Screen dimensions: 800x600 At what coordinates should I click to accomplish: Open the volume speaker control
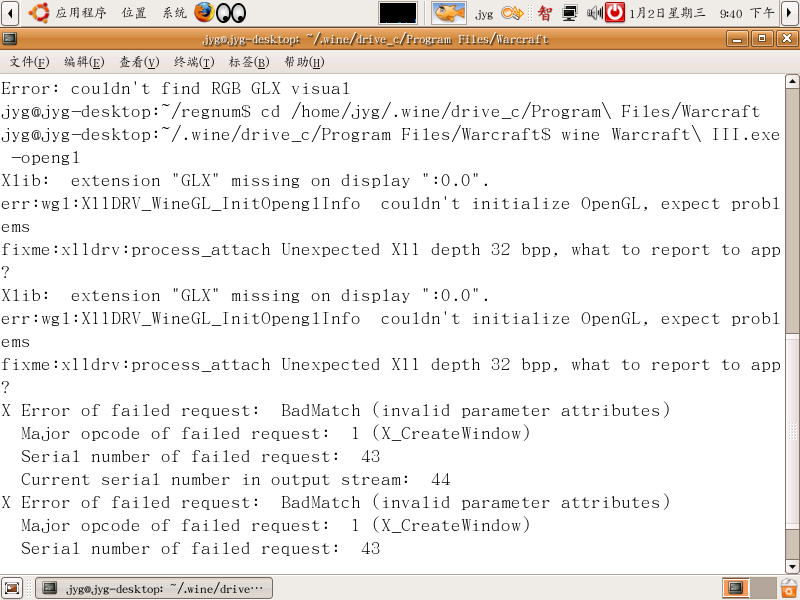(594, 13)
